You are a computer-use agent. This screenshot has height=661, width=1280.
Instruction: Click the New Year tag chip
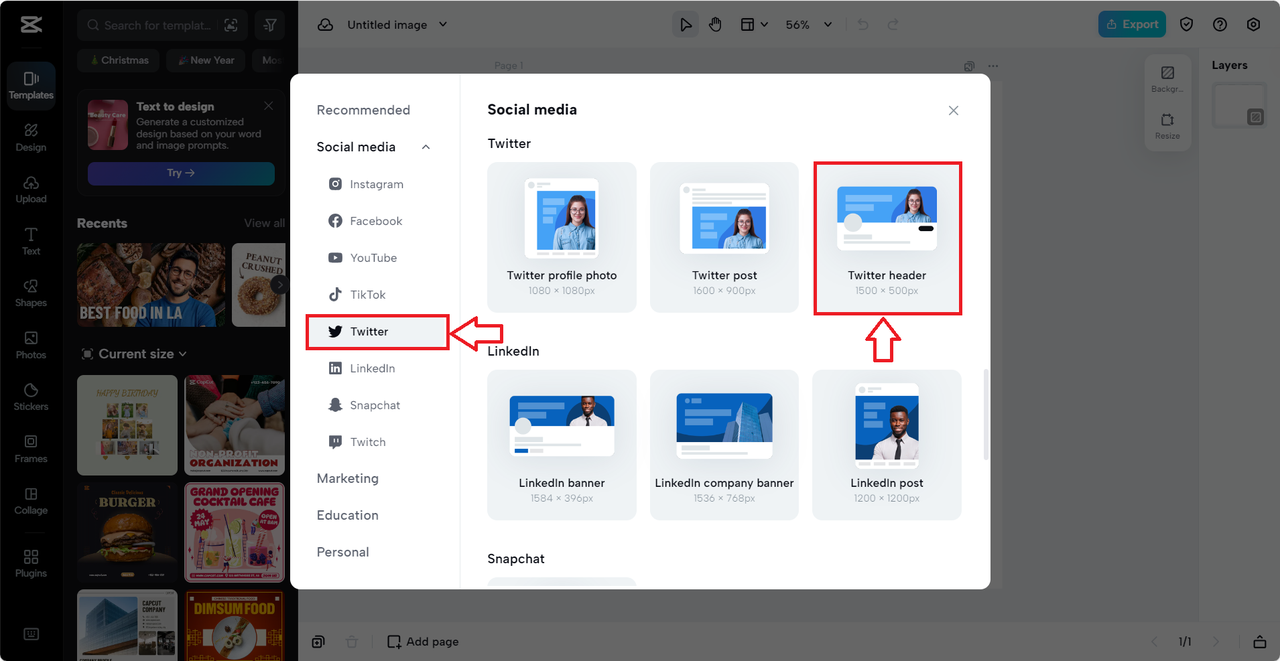(205, 60)
